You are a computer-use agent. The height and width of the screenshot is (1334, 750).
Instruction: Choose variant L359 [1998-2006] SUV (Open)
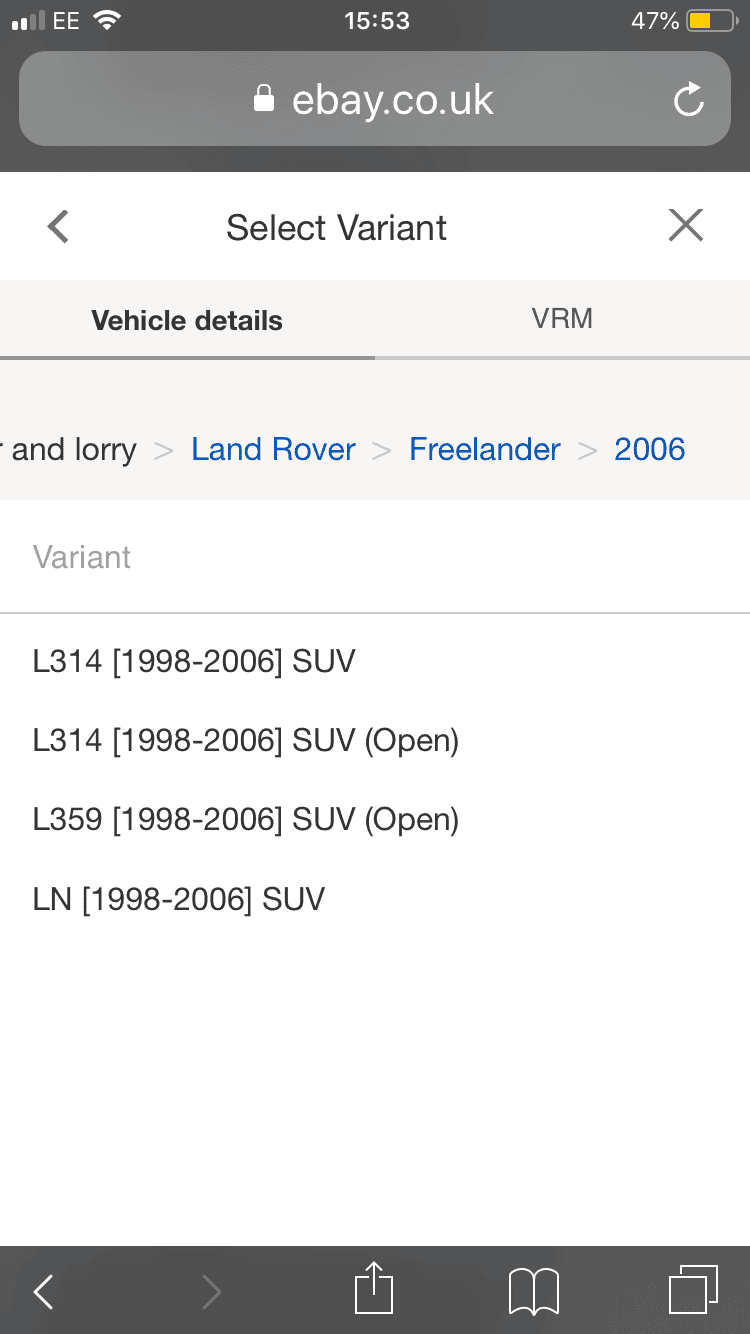coord(375,820)
